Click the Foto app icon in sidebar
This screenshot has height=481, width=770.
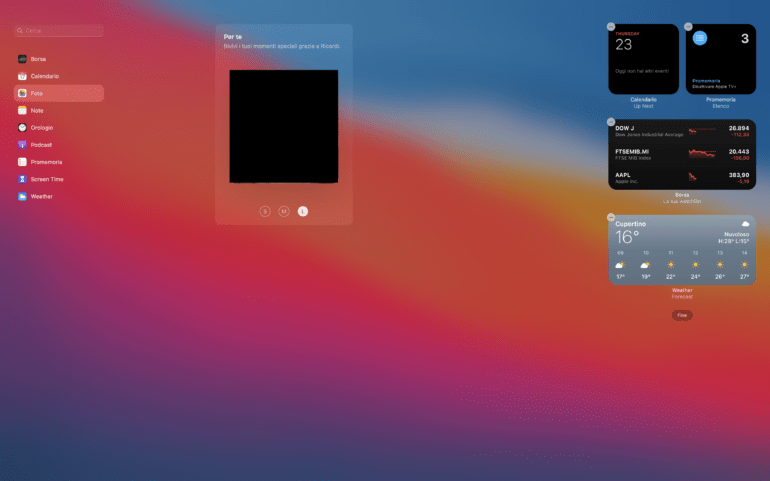pos(22,93)
